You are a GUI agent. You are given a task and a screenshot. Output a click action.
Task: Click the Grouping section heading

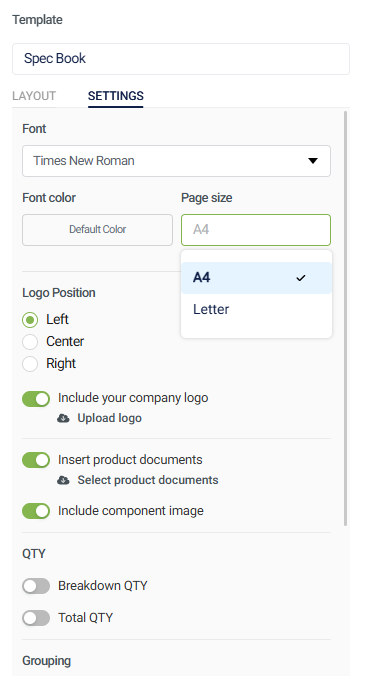[x=47, y=661]
